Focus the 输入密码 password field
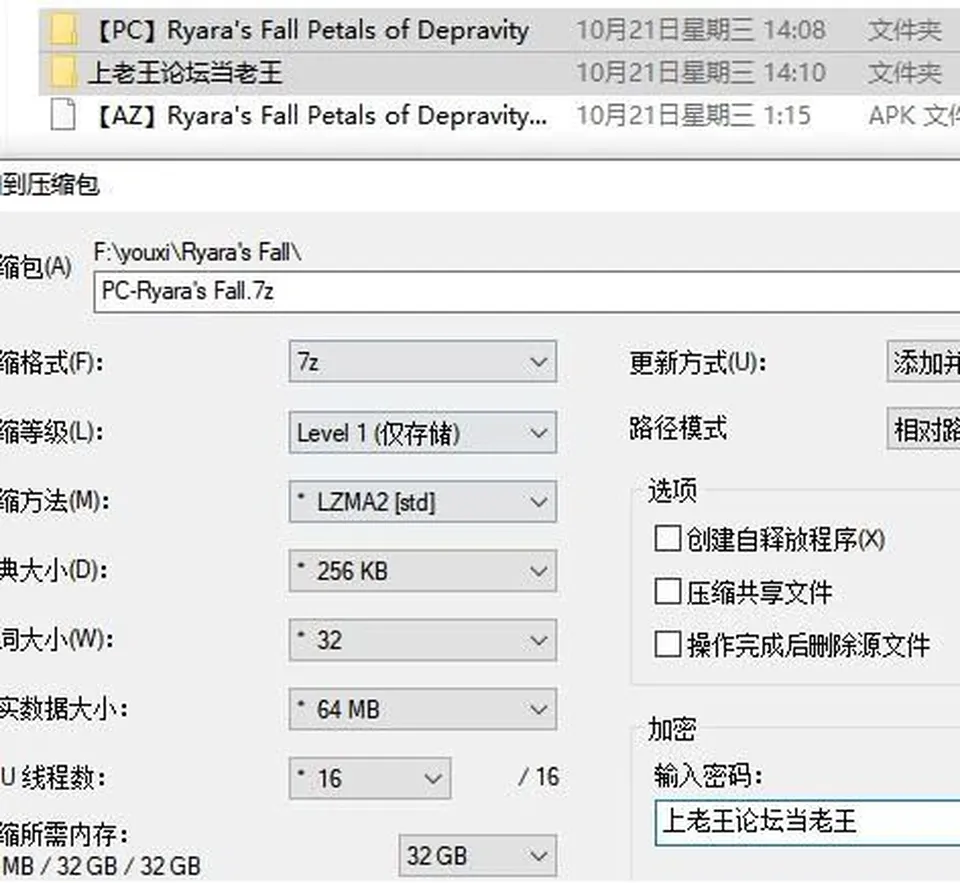 click(807, 822)
